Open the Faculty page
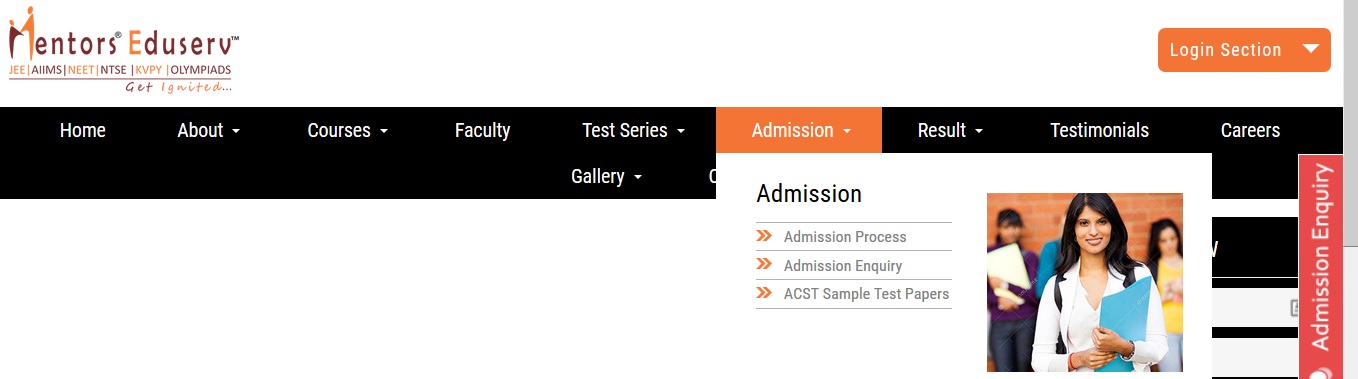Screen dimensions: 1358x379 pyautogui.click(x=482, y=130)
